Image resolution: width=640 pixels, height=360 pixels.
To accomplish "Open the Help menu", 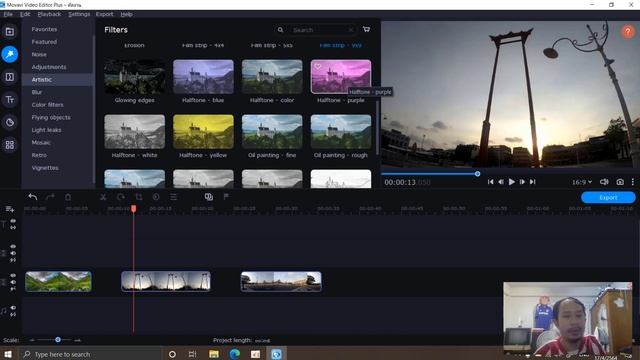I will pyautogui.click(x=126, y=14).
